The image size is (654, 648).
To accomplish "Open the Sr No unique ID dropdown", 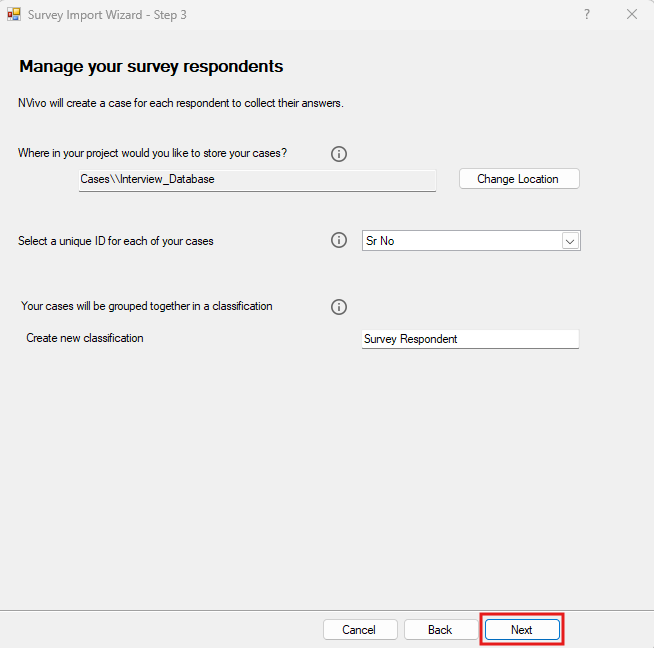I will pos(471,241).
